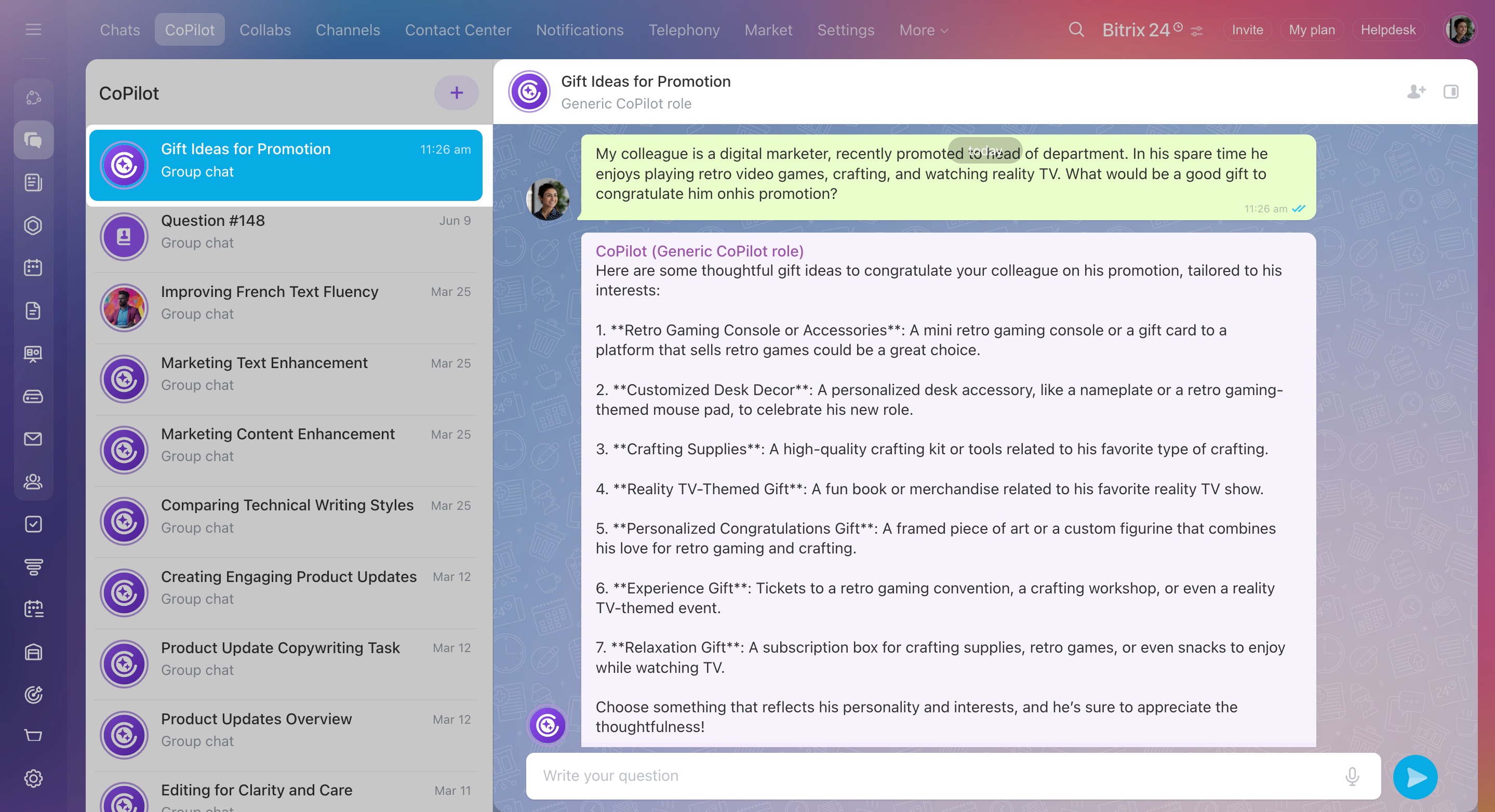The height and width of the screenshot is (812, 1495).
Task: Start new CoPilot chat with plus button
Action: 456,93
